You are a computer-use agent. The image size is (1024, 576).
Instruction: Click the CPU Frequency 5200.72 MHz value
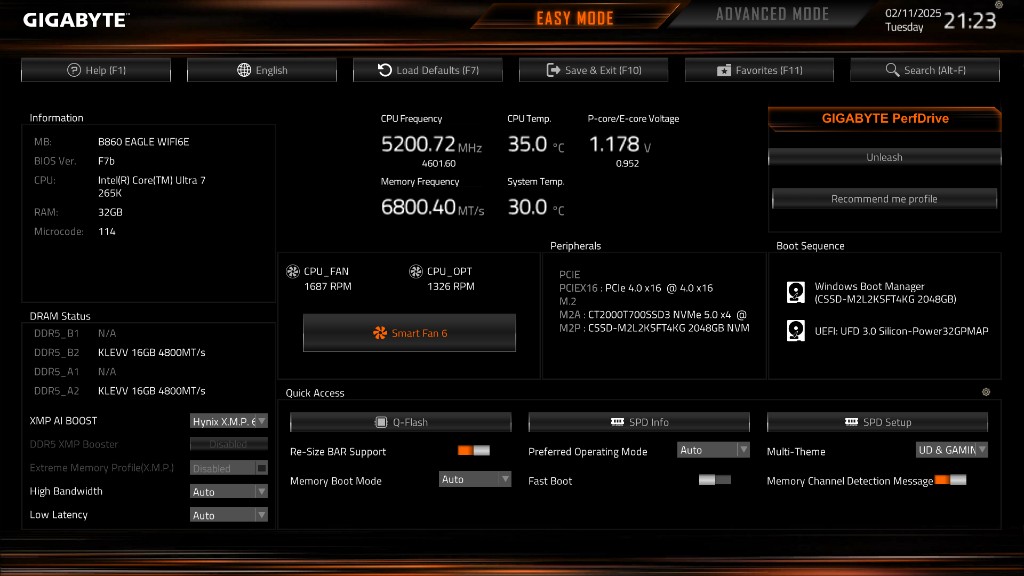(x=431, y=144)
